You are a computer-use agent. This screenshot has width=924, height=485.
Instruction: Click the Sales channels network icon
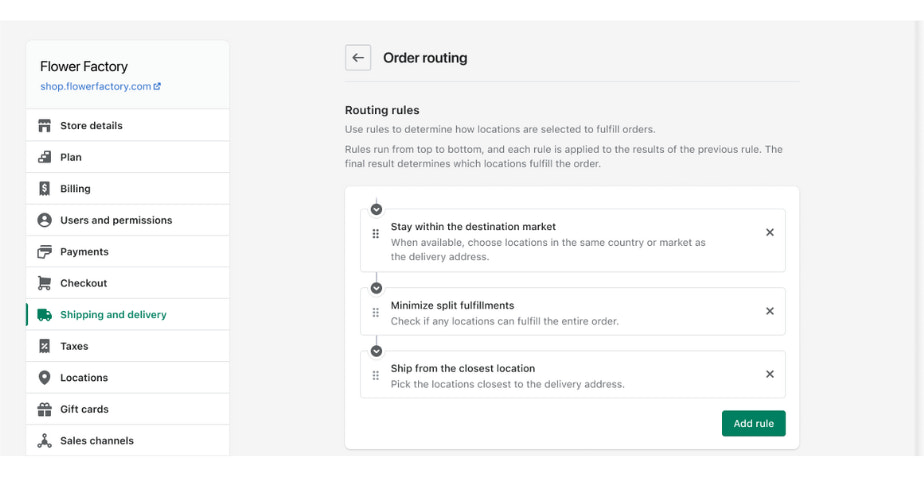[x=44, y=441]
